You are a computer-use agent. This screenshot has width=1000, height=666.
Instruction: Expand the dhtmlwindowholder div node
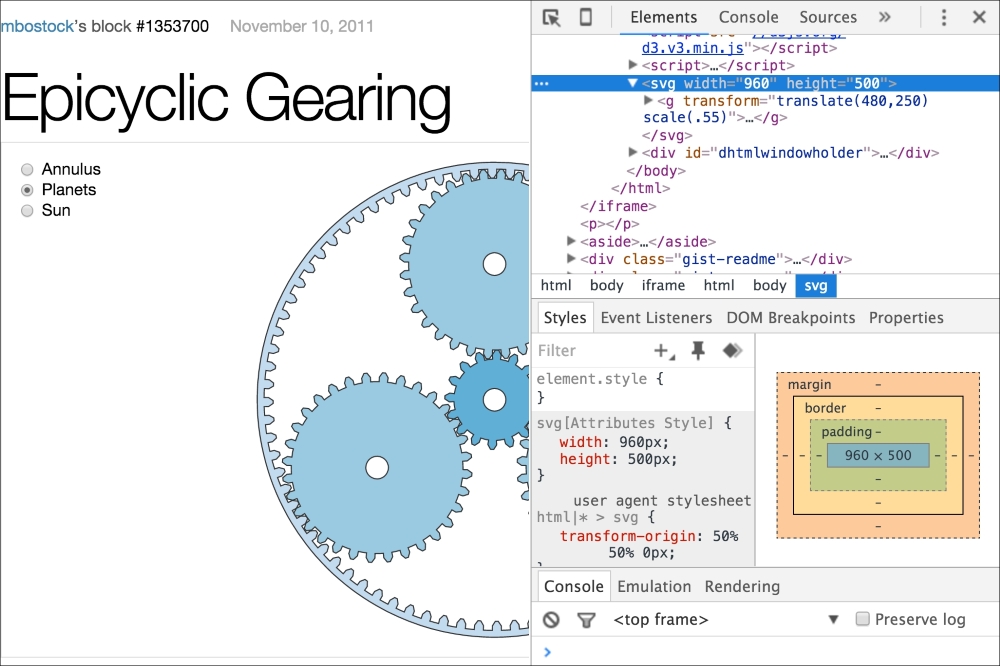click(x=632, y=153)
